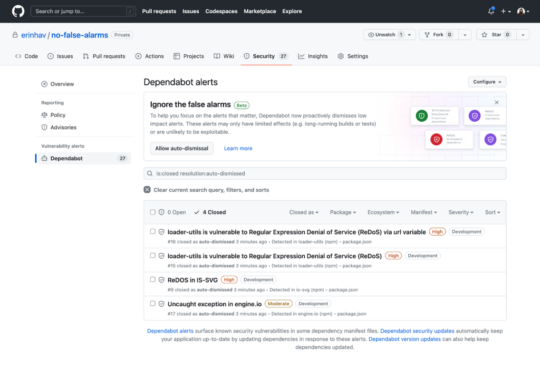The width and height of the screenshot is (540, 370).
Task: Open the no-false-alarms repository link
Action: [x=80, y=35]
